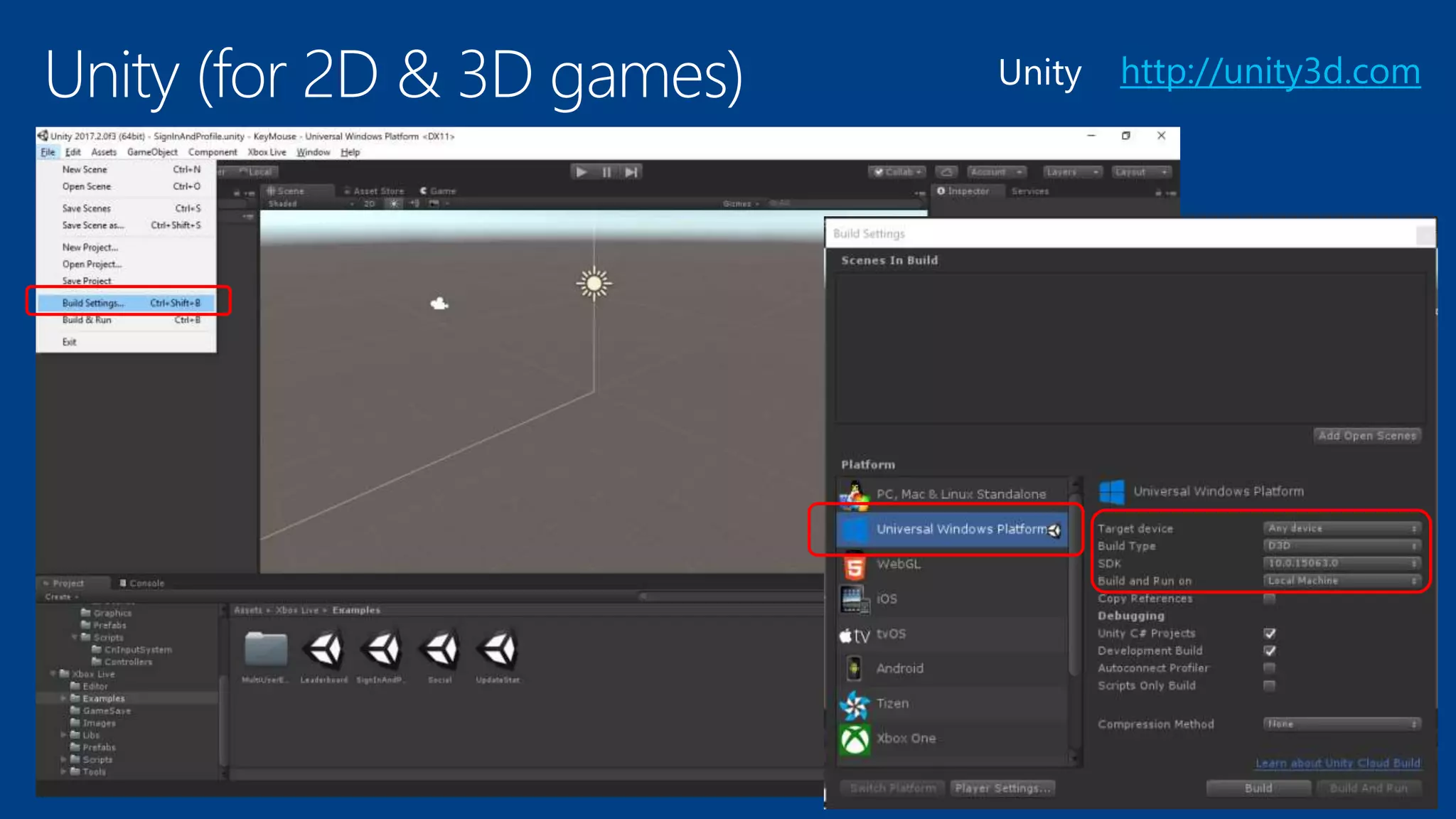Choose New Scene from File menu
Image resolution: width=1456 pixels, height=819 pixels.
pyautogui.click(x=126, y=170)
